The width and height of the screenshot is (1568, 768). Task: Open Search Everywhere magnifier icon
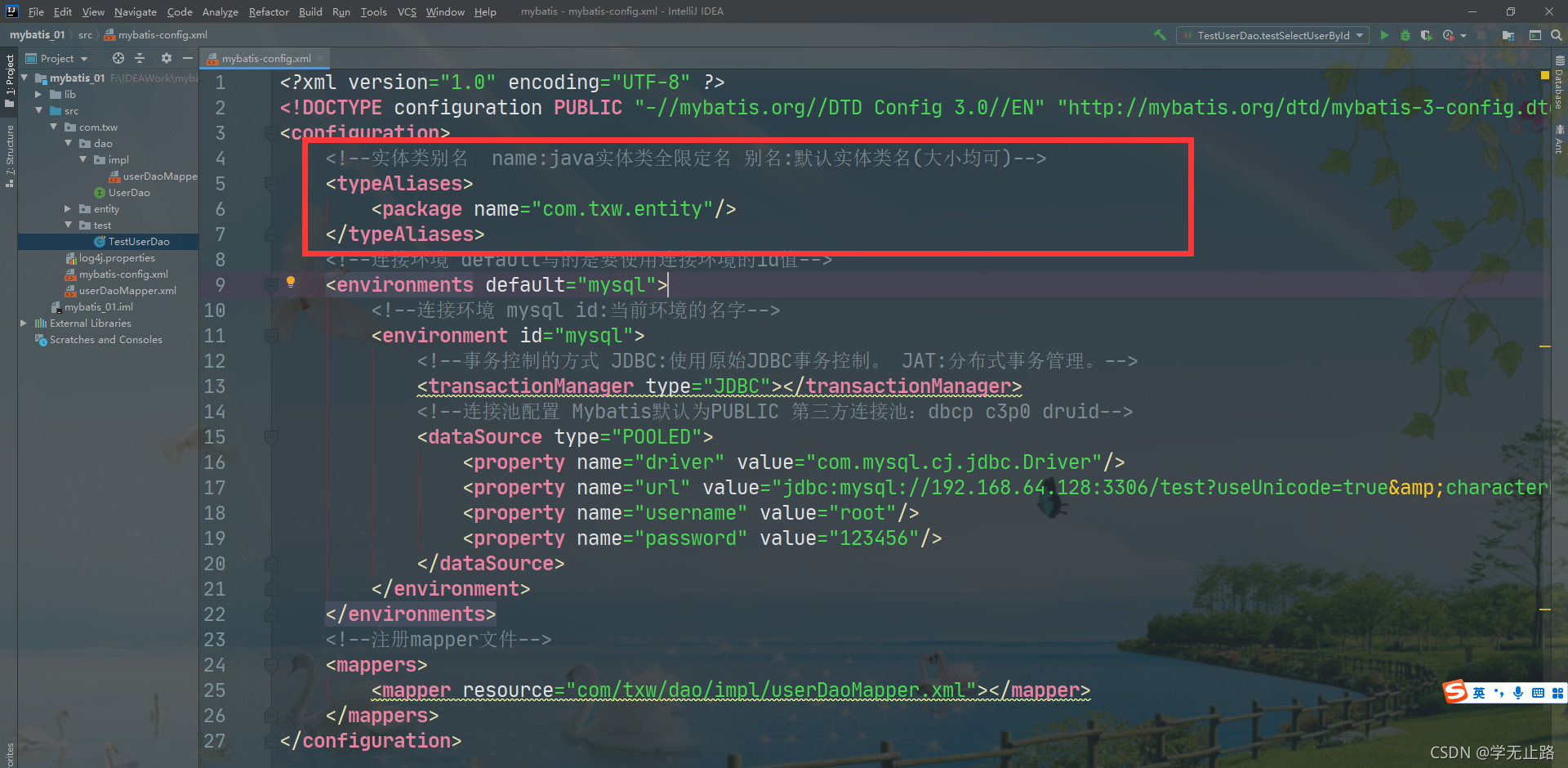click(x=1557, y=35)
